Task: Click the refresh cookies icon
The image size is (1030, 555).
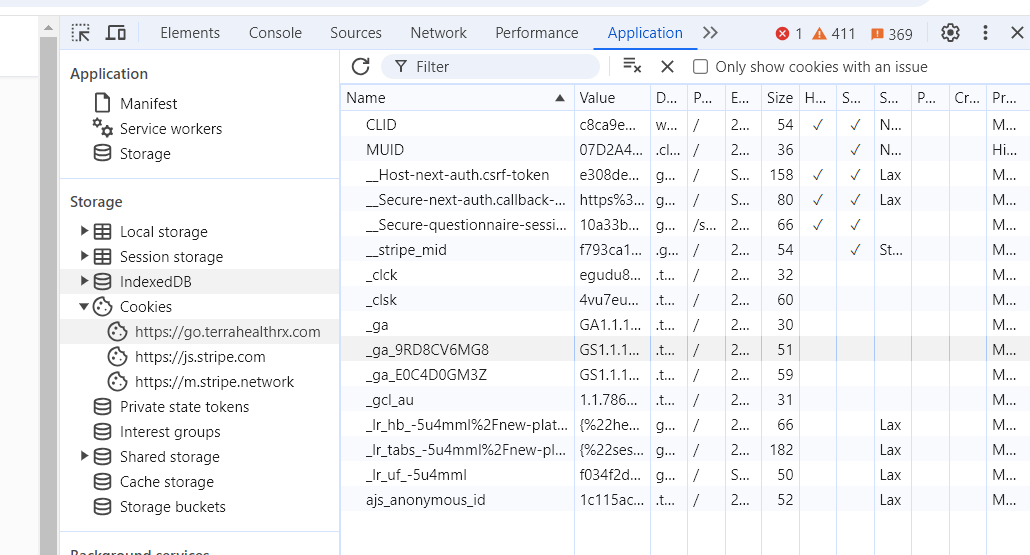Action: tap(361, 67)
